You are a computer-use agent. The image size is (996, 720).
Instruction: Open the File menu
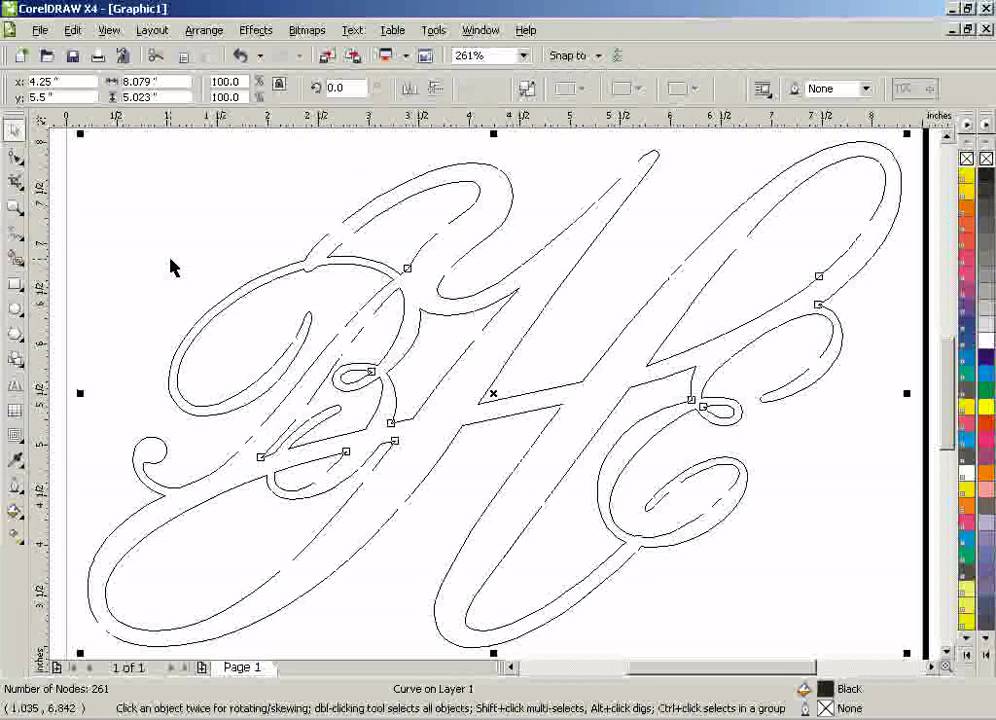(40, 30)
